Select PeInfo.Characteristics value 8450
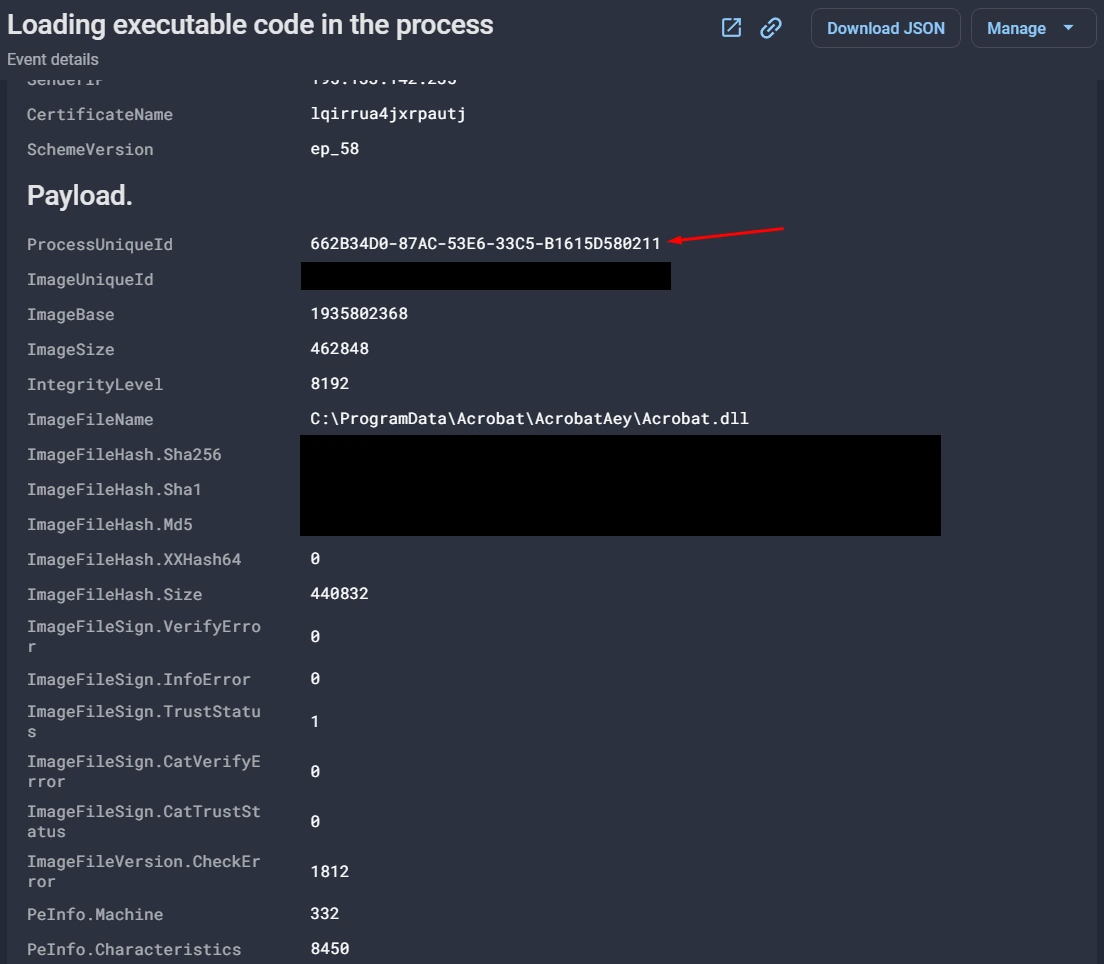The width and height of the screenshot is (1104, 964). click(x=330, y=949)
